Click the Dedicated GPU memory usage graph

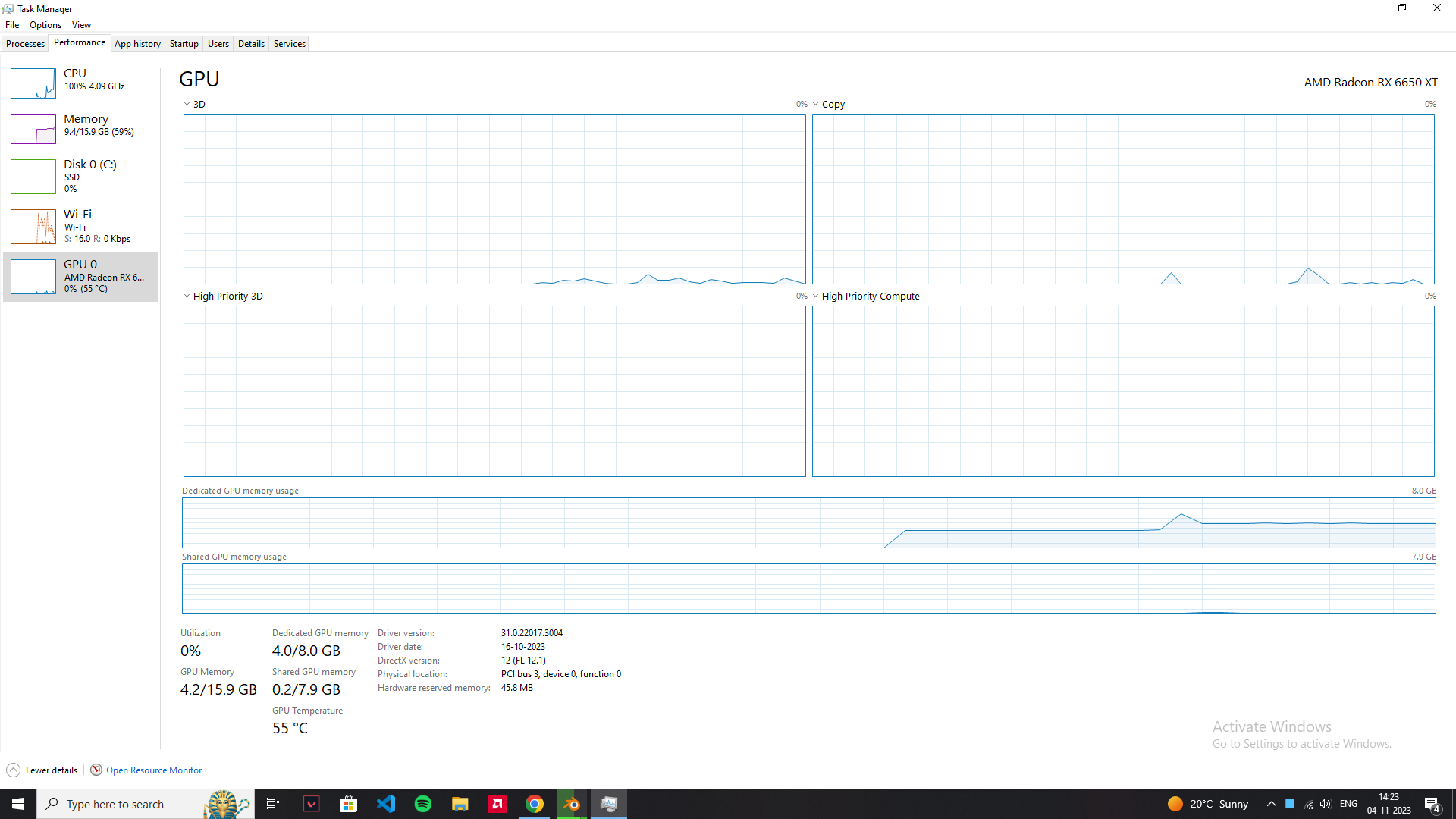tap(808, 523)
